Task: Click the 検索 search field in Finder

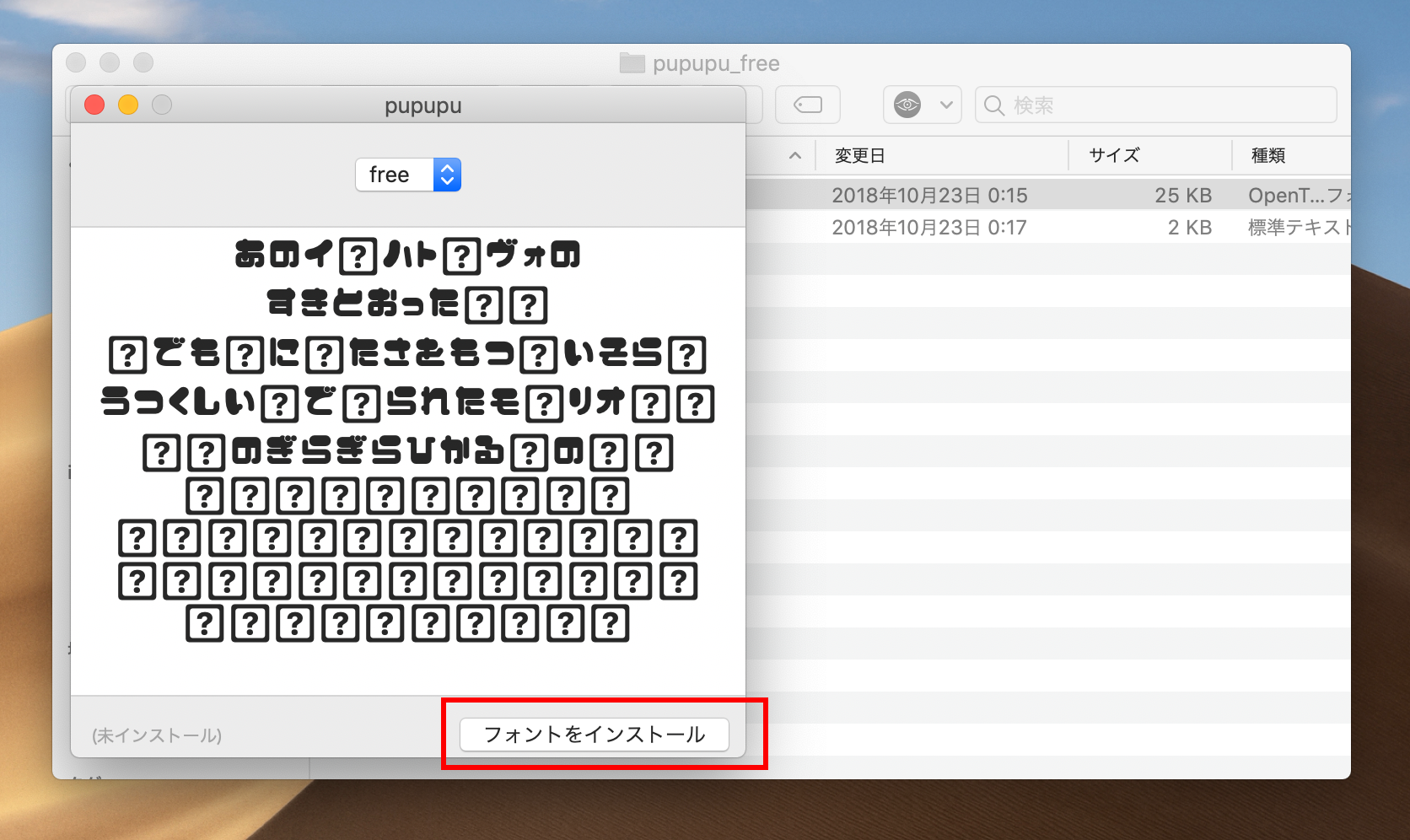Action: 1156,105
